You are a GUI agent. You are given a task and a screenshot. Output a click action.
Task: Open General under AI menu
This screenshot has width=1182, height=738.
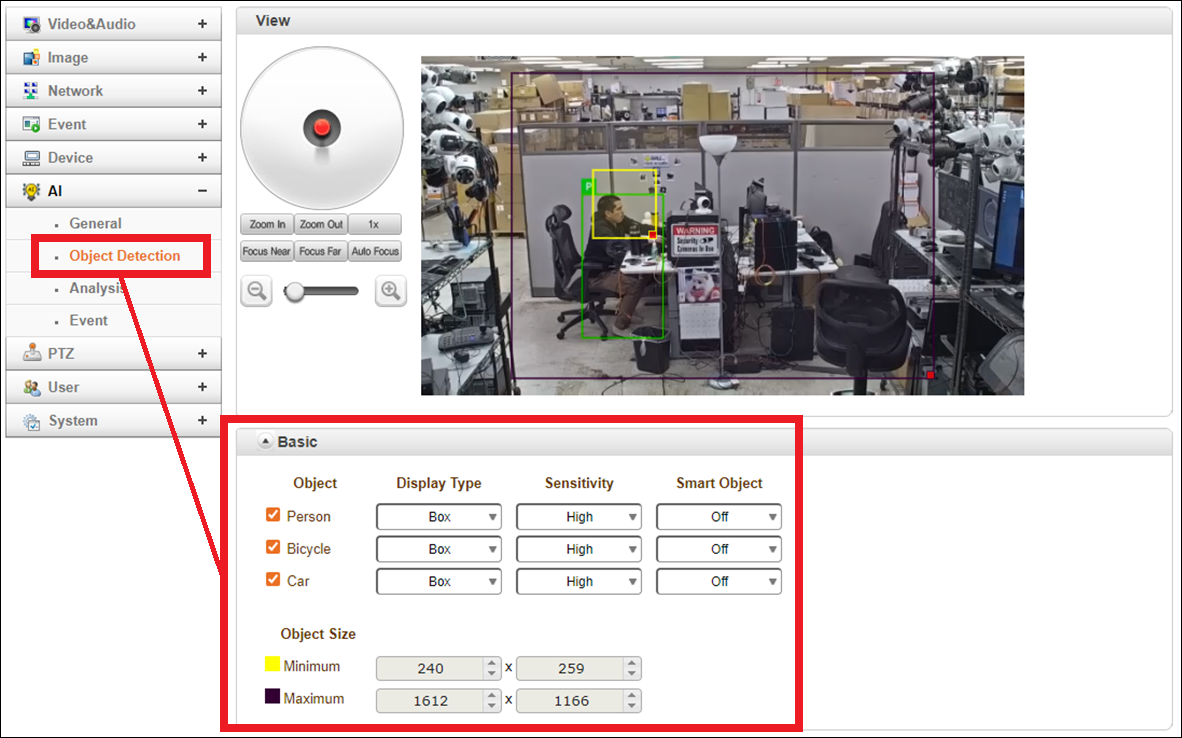[95, 223]
